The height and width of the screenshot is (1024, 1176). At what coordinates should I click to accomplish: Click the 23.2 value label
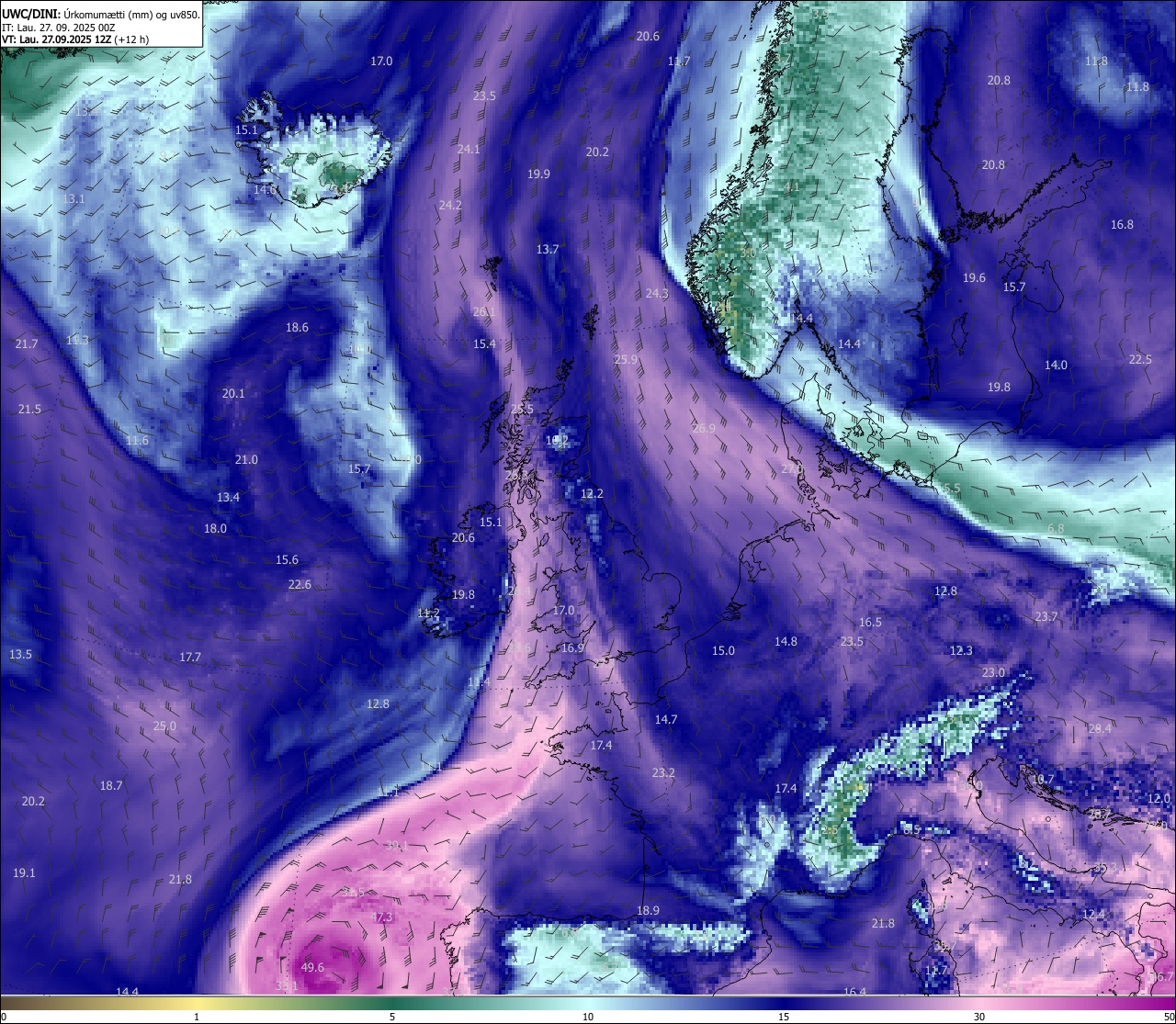click(663, 772)
